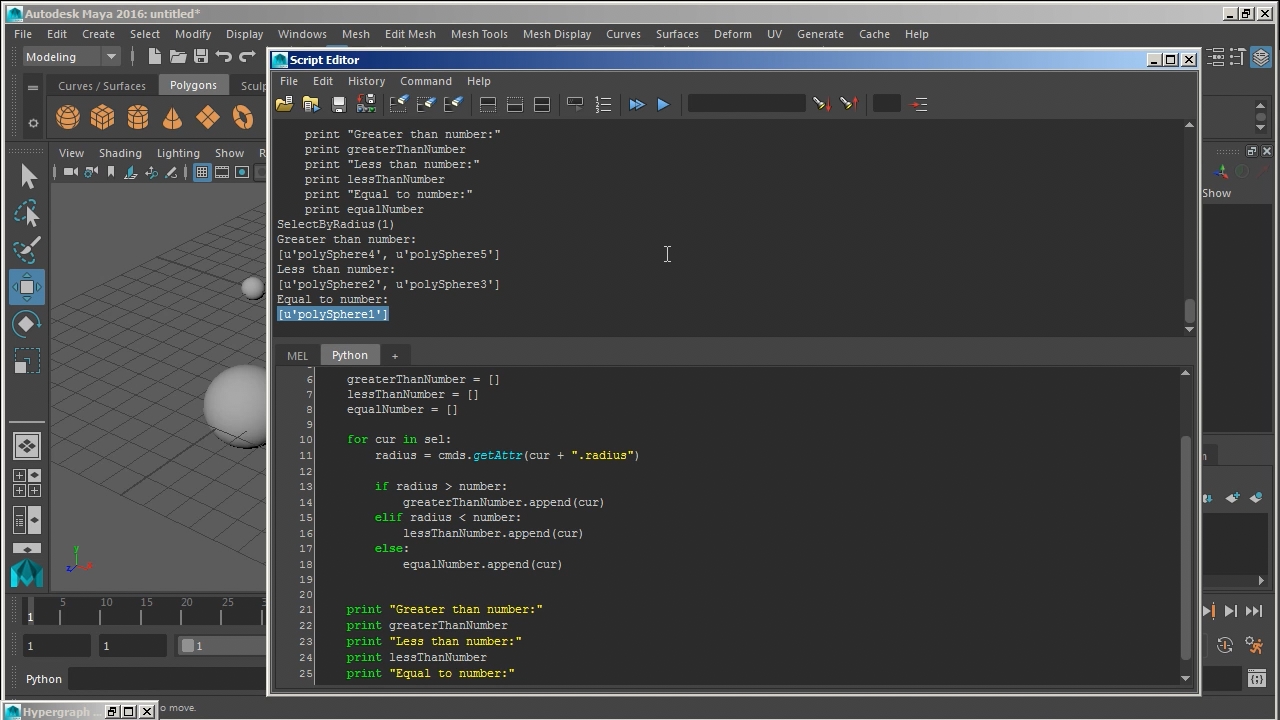Create a polygon sphere from the shelf
The width and height of the screenshot is (1280, 720).
[68, 118]
